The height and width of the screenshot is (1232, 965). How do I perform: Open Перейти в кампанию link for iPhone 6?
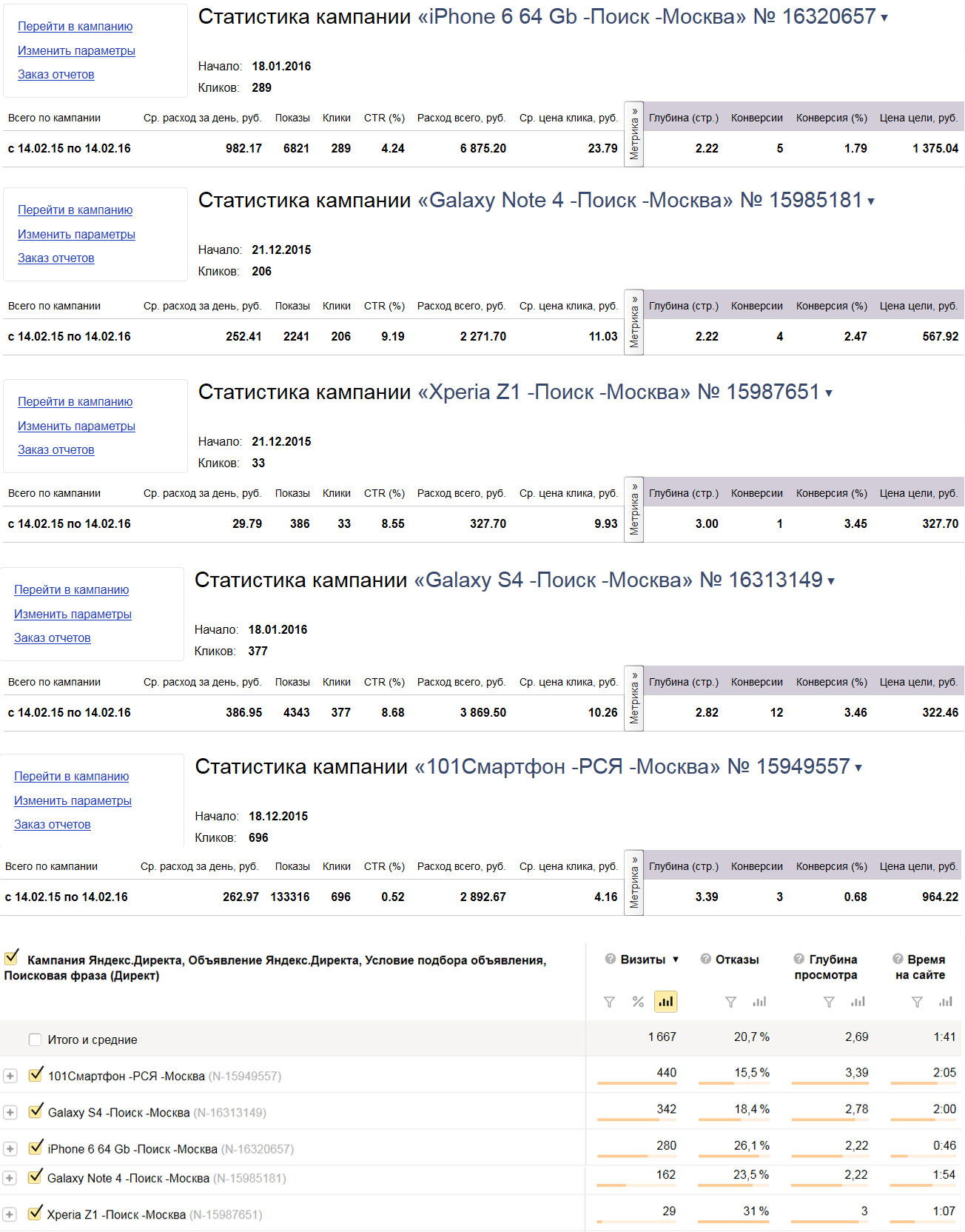(75, 27)
